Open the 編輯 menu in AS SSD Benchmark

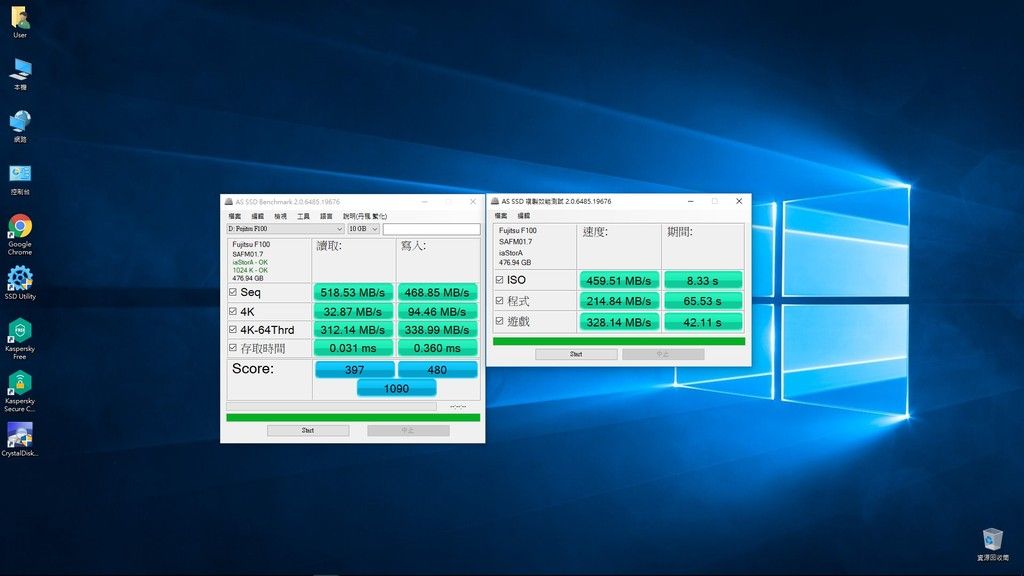point(258,216)
